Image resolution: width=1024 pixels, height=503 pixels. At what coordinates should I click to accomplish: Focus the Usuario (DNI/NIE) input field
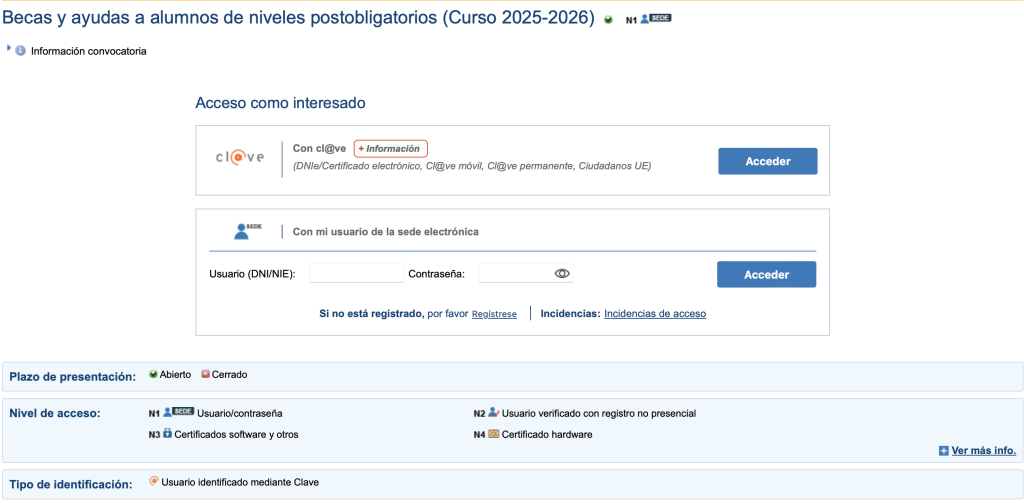[357, 274]
